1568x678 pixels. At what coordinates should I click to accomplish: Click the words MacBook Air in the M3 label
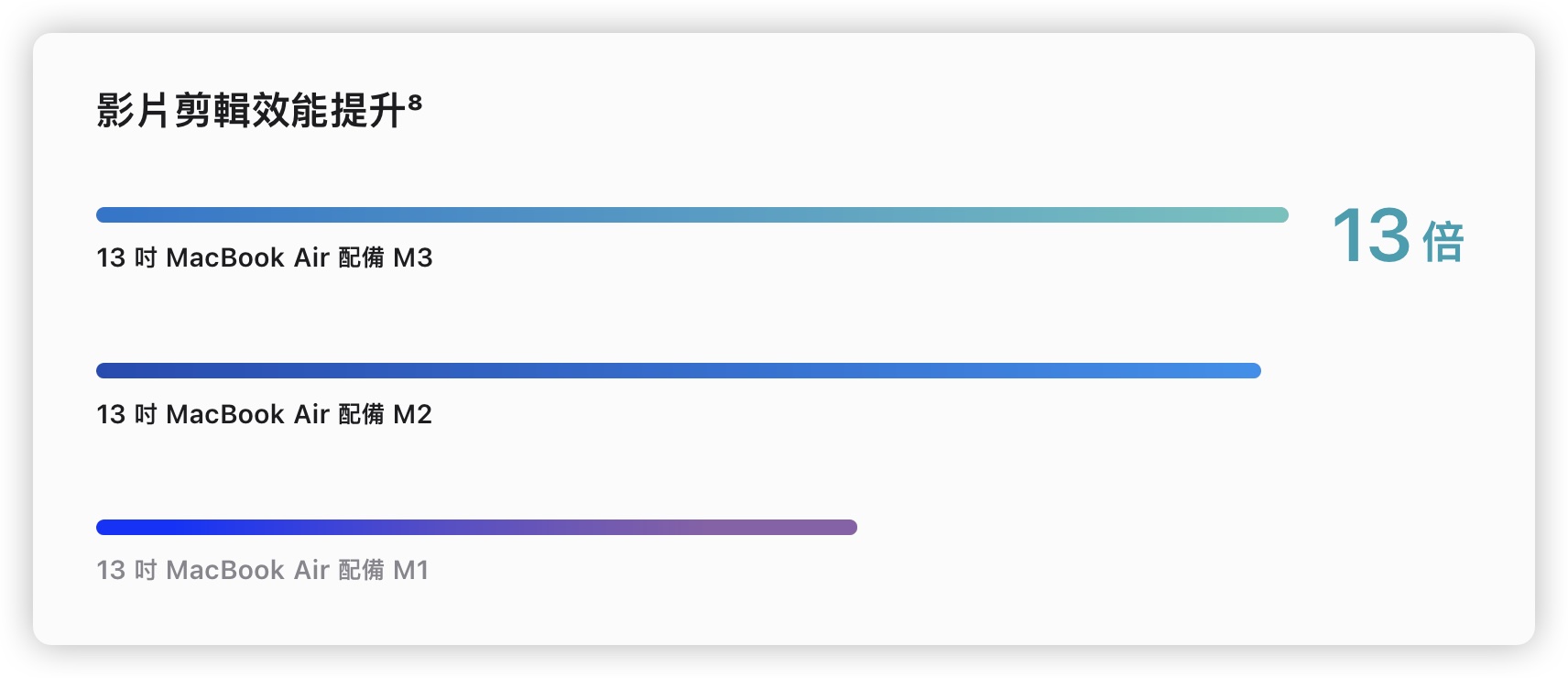(x=247, y=257)
